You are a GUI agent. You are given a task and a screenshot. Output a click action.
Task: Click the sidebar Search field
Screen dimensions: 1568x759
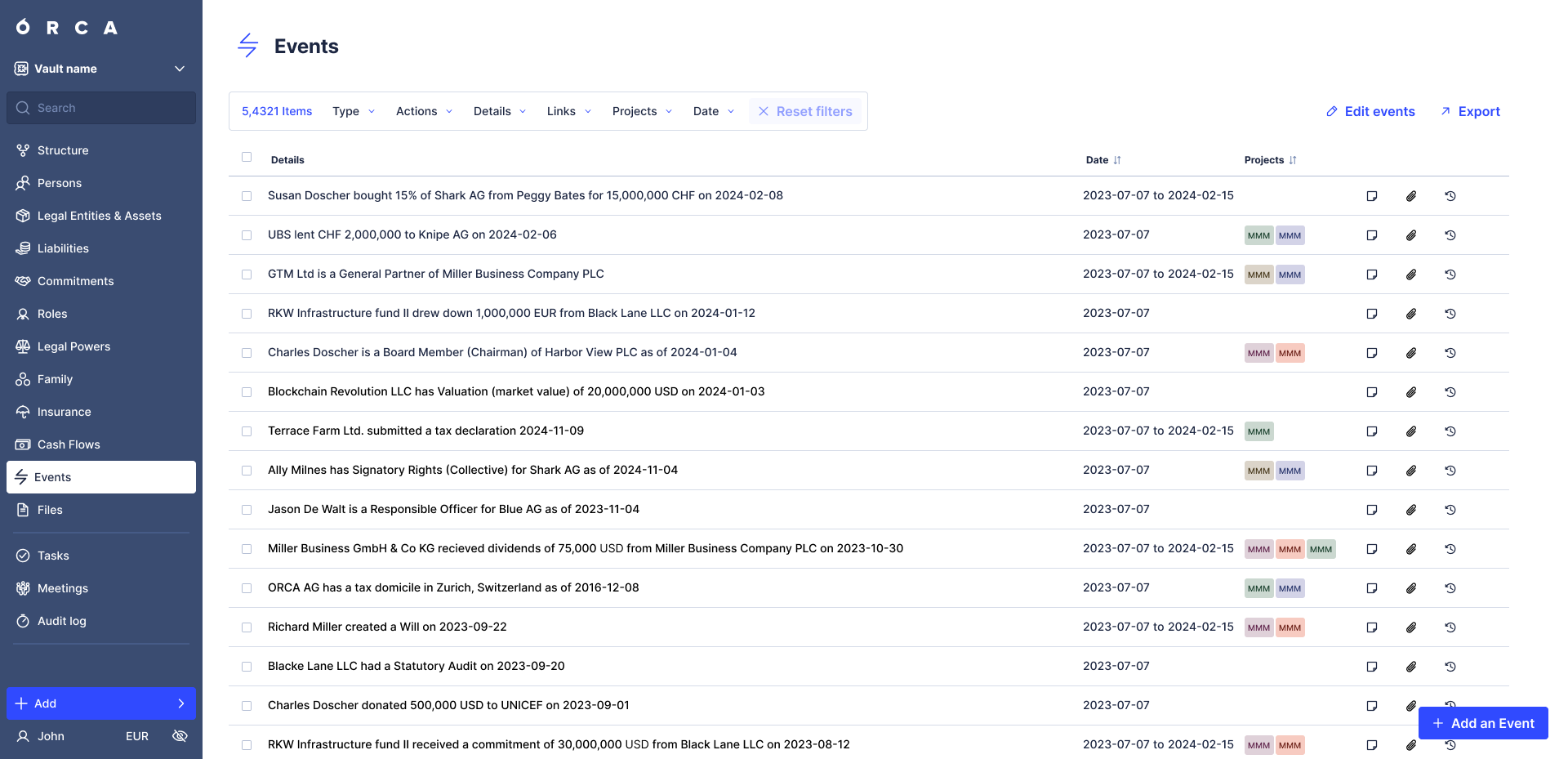point(101,108)
